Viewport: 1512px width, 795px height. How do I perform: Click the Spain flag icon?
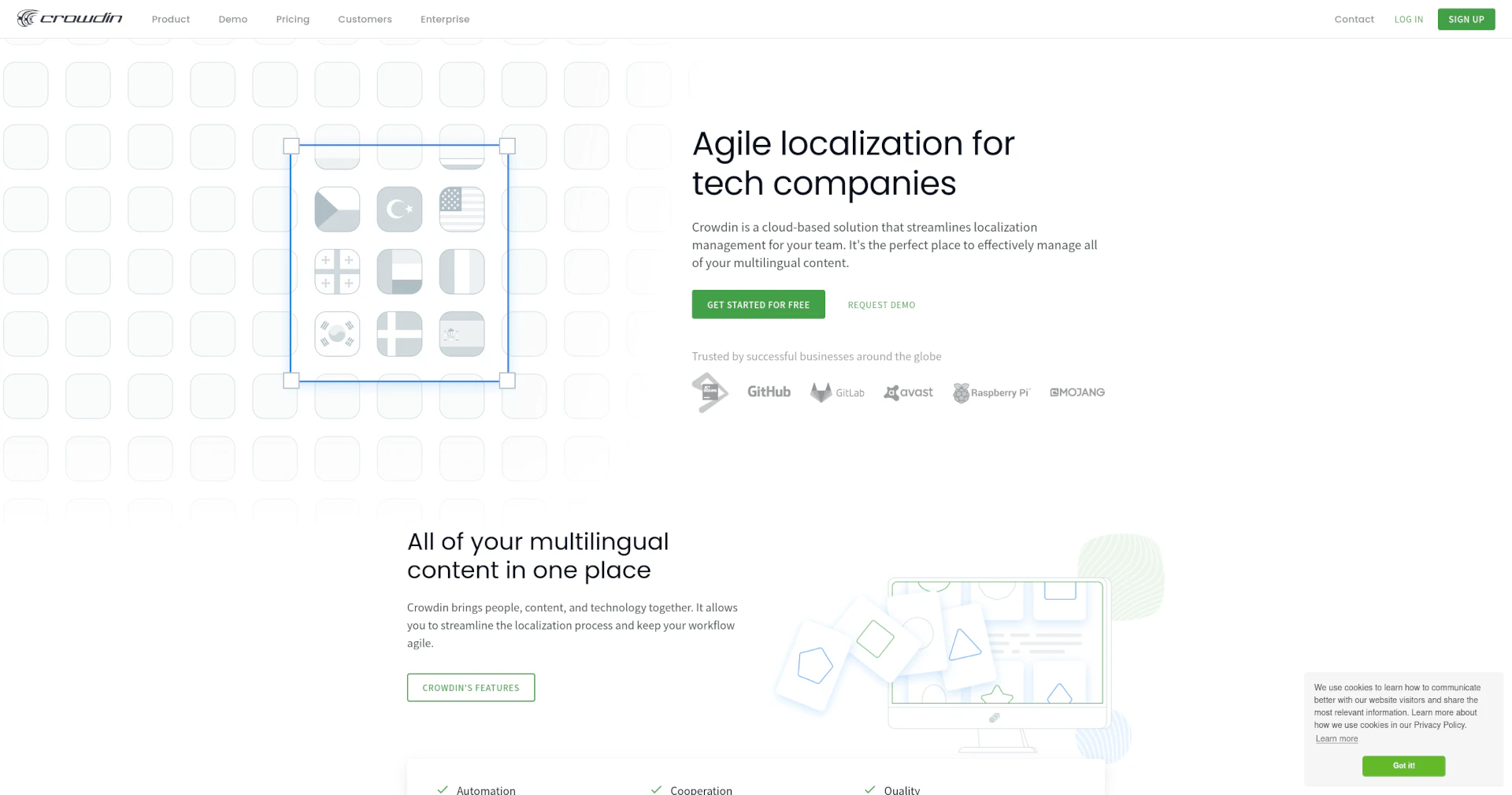click(461, 334)
